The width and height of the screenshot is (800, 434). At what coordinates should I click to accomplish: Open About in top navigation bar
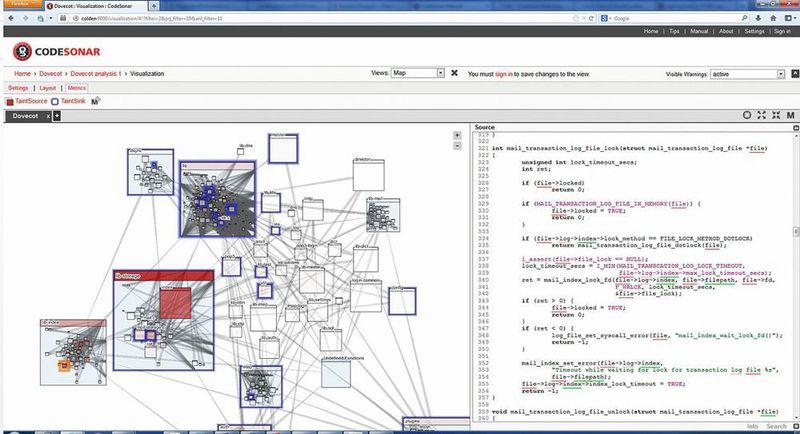[x=726, y=31]
